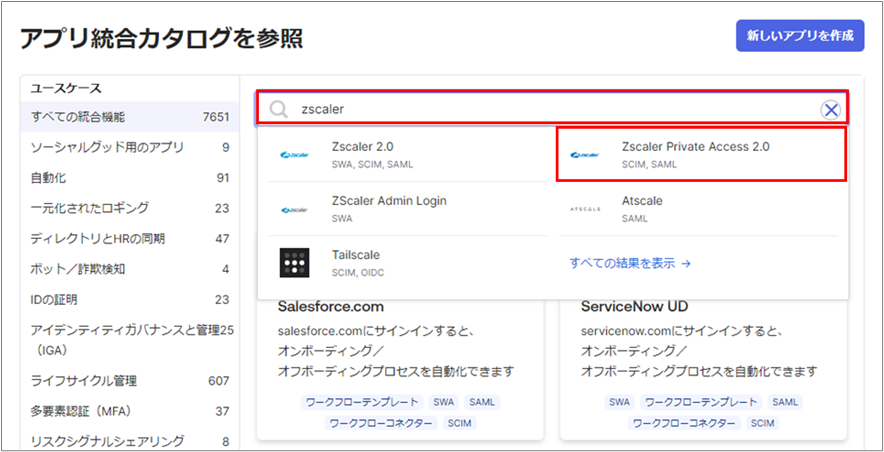Click SAML tag on ServiceNow UD card
This screenshot has width=884, height=452.
pos(785,402)
